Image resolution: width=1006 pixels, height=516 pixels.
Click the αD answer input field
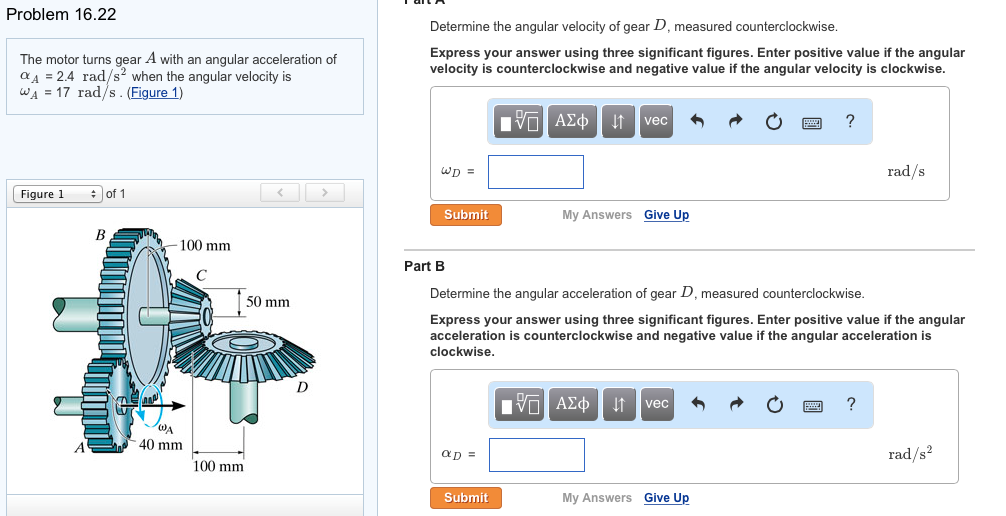click(536, 455)
